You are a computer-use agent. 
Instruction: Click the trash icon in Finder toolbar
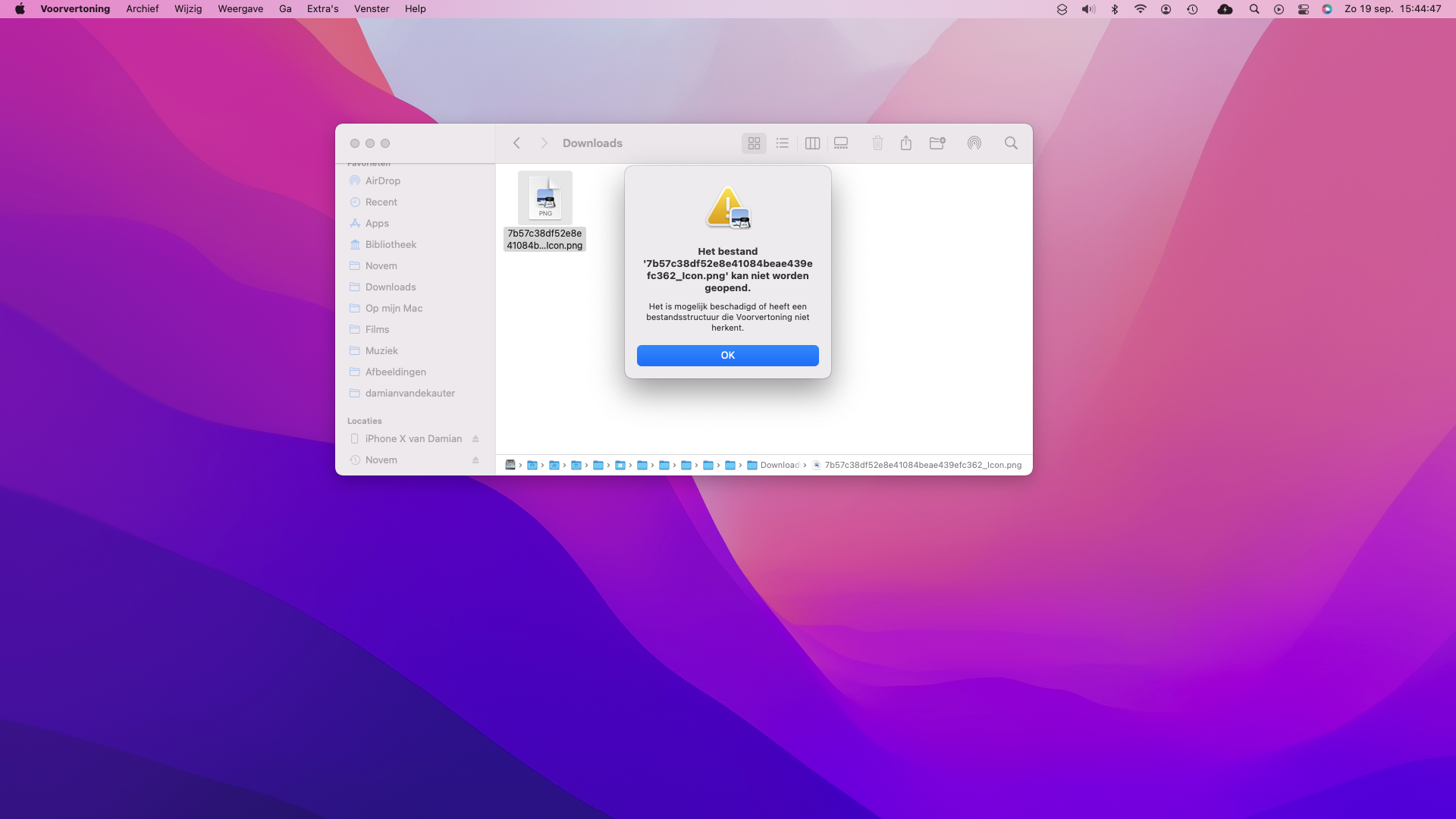click(x=877, y=143)
